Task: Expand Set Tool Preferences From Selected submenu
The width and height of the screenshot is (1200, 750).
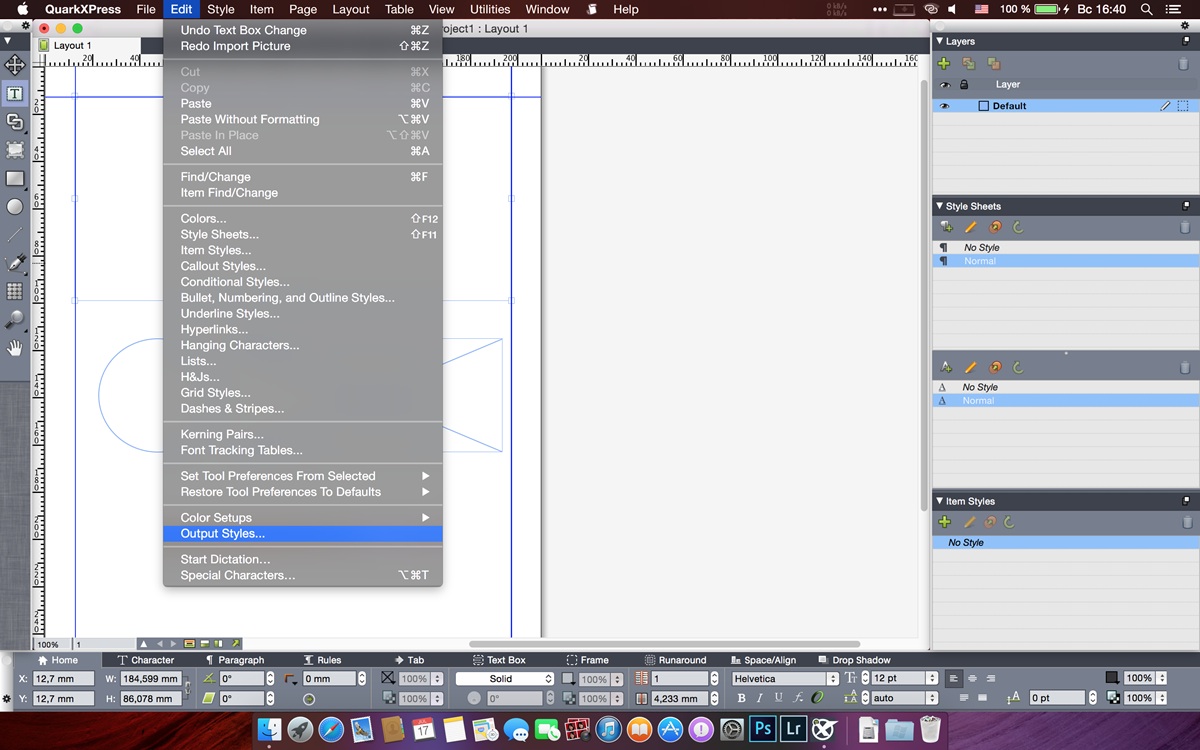Action: pyautogui.click(x=302, y=476)
